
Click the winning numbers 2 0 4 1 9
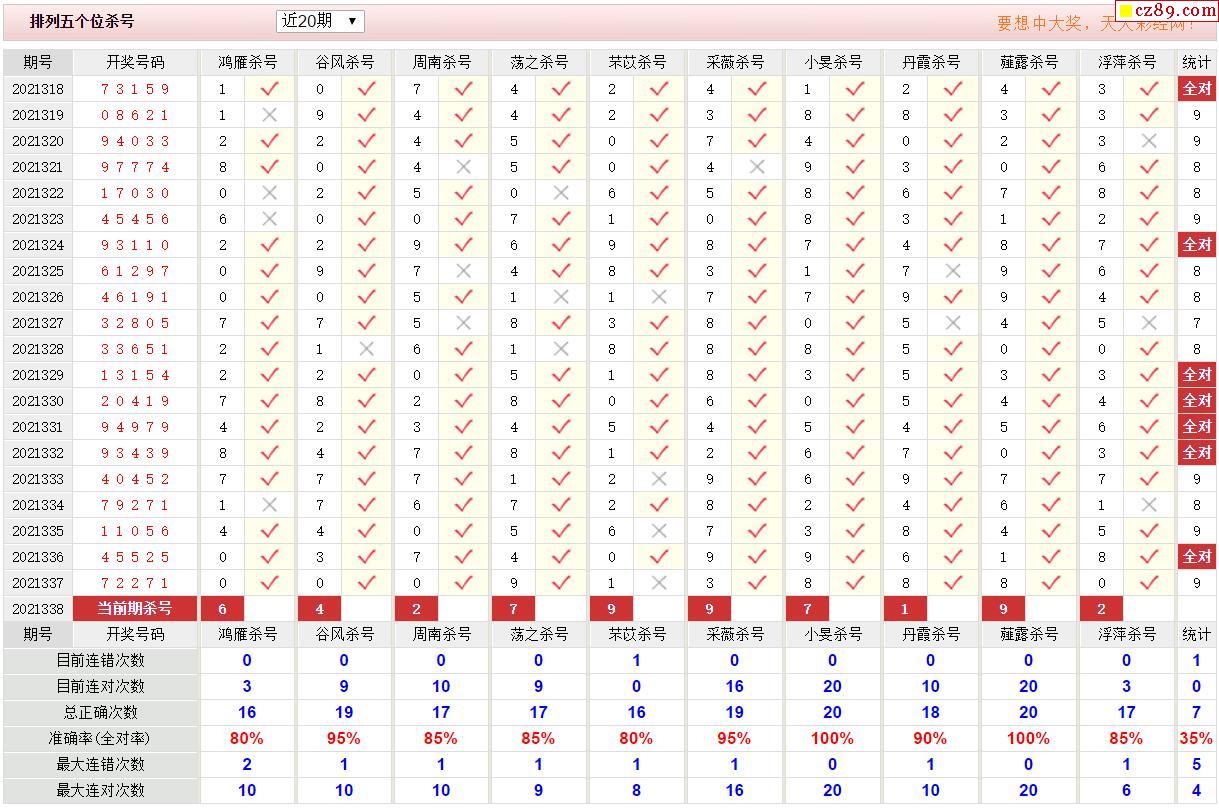click(x=135, y=401)
